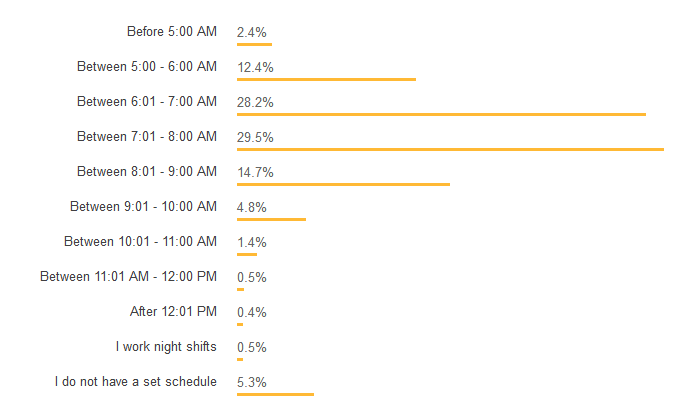
Task: Click the 'Between 9:01 - 10:00 AM' label
Action: (x=143, y=206)
